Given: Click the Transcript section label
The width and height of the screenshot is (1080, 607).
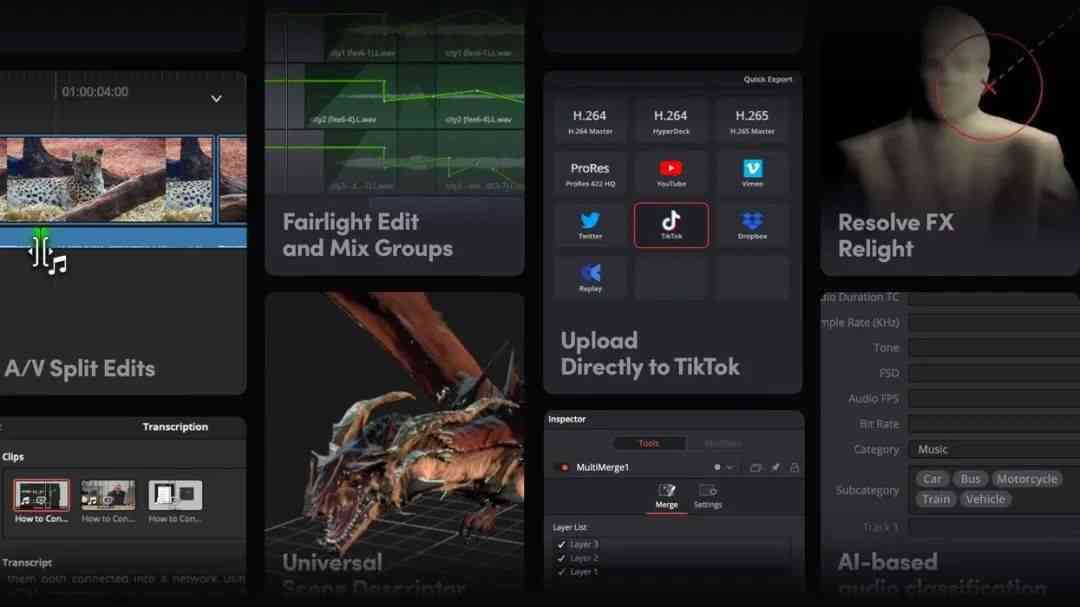Looking at the screenshot, I should point(27,563).
